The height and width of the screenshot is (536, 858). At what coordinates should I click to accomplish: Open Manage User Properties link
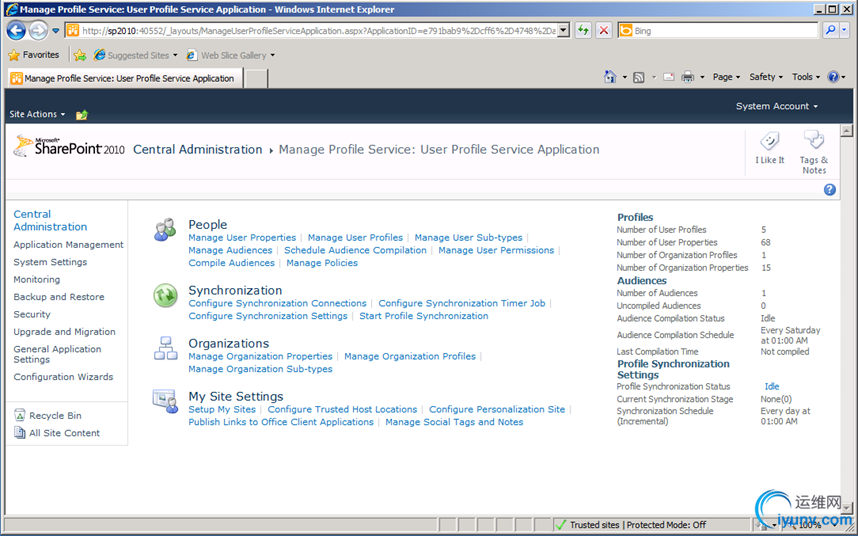pyautogui.click(x=242, y=237)
